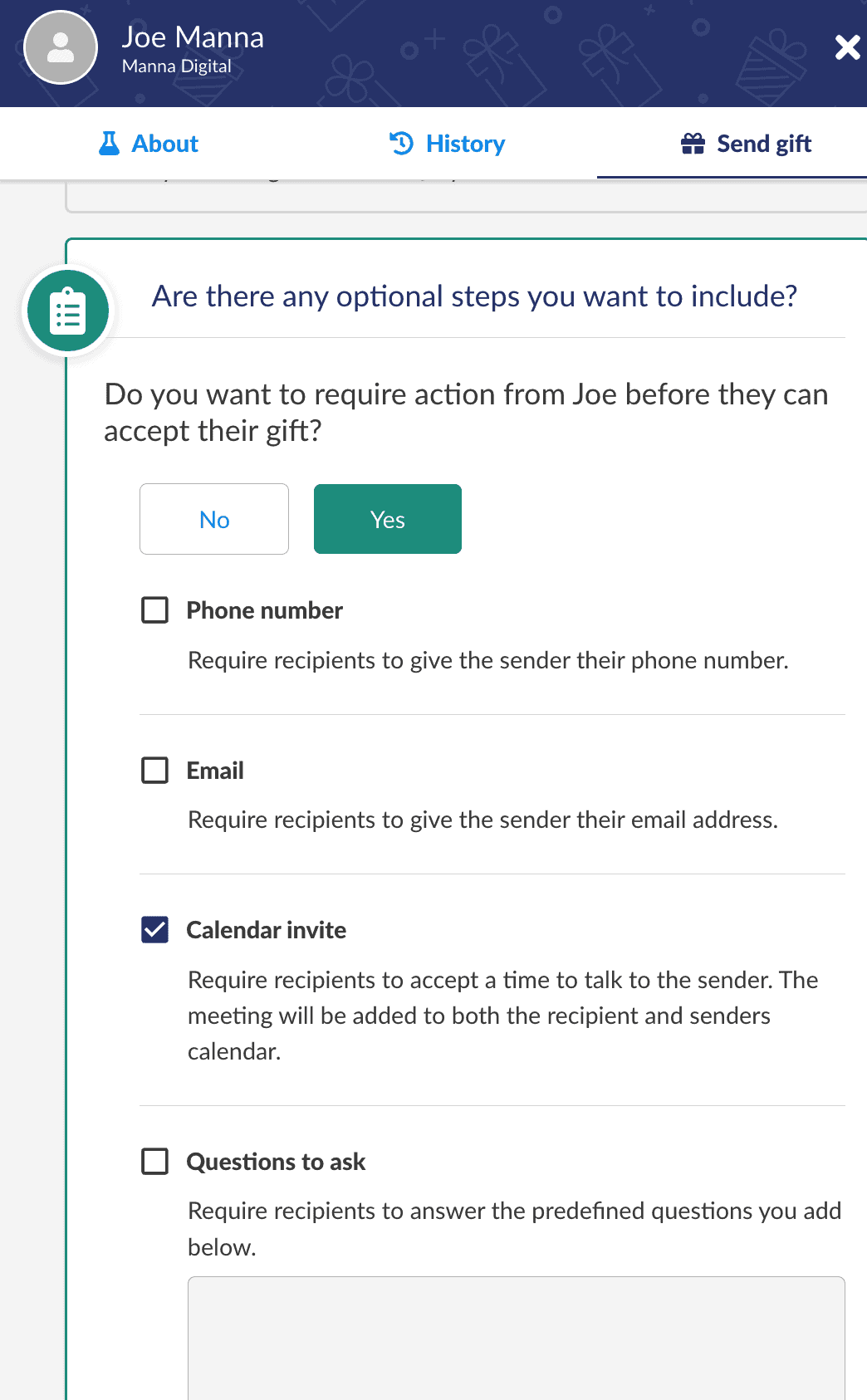
Task: Click the No option button
Action: (x=213, y=519)
